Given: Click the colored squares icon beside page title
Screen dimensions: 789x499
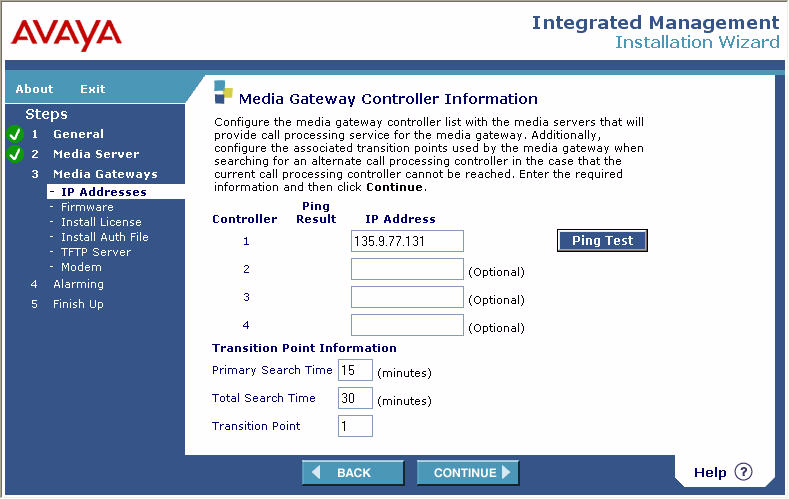Looking at the screenshot, I should click(x=223, y=92).
